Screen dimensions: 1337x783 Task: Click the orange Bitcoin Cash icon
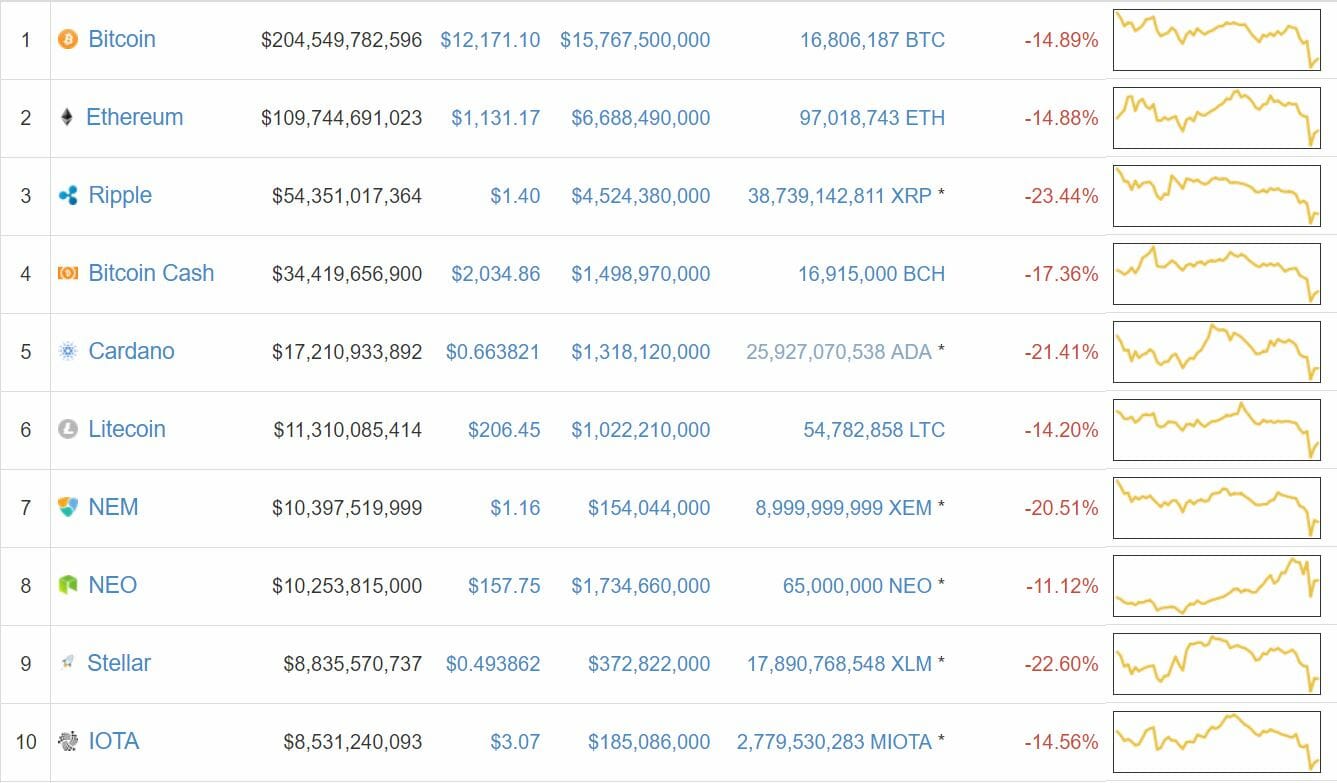[x=68, y=273]
